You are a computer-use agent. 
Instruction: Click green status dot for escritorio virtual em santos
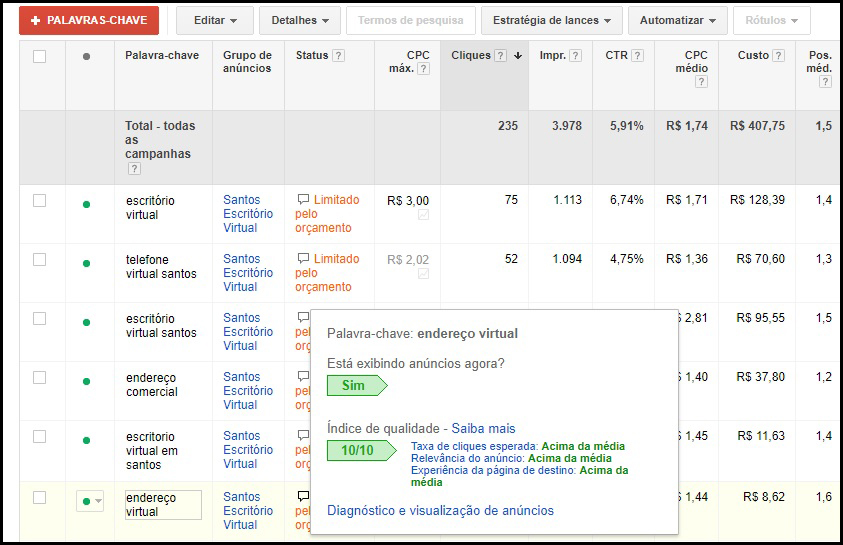(87, 440)
